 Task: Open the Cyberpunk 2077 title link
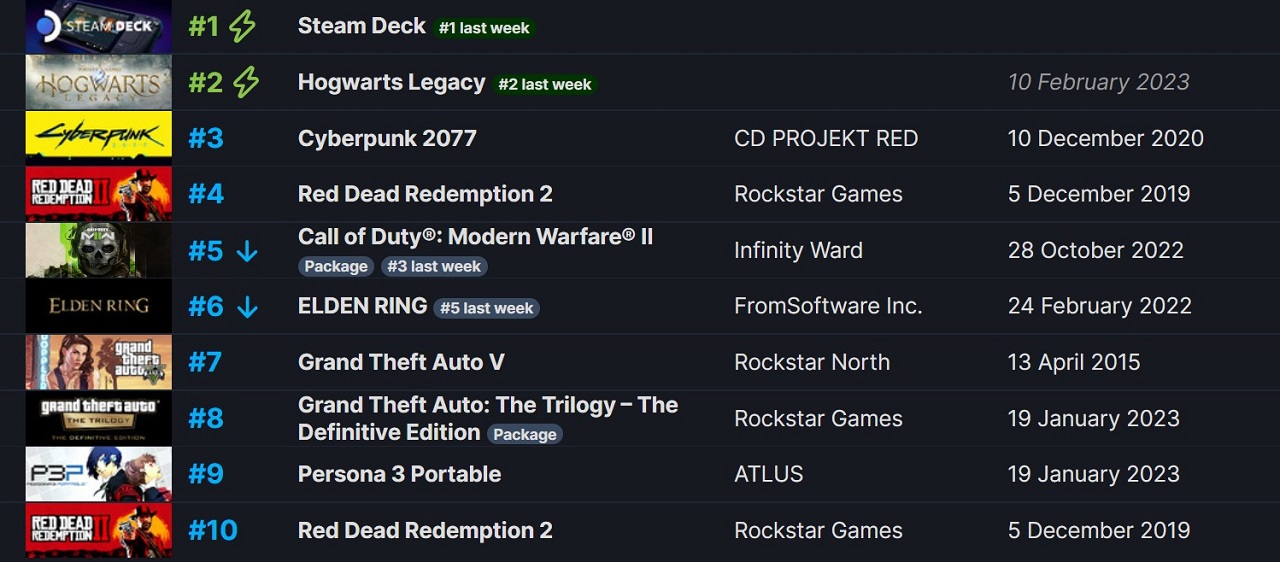(387, 138)
